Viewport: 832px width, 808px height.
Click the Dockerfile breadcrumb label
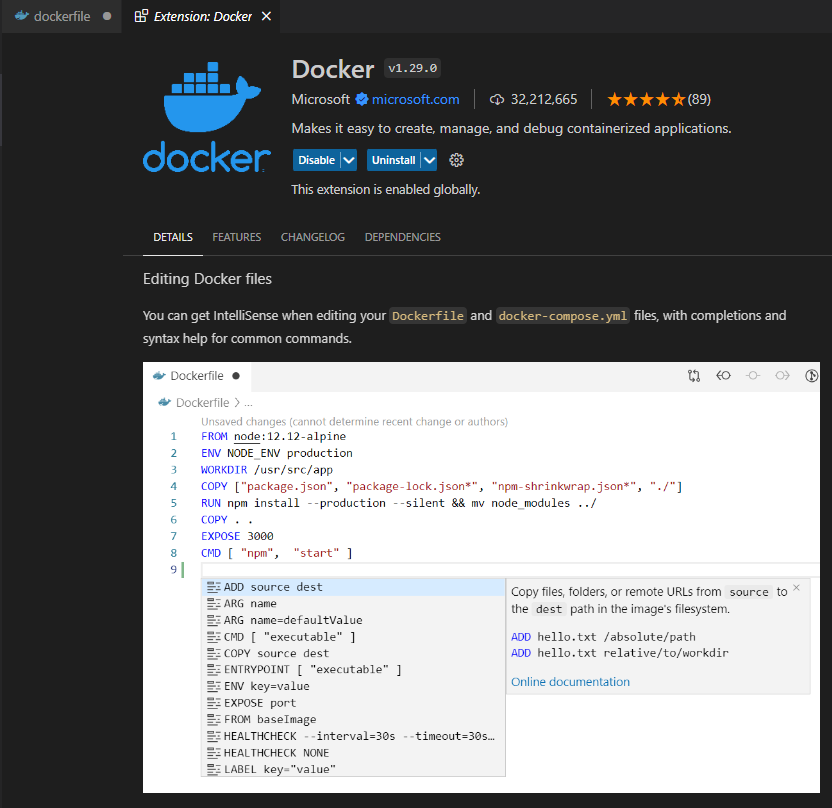(x=203, y=403)
